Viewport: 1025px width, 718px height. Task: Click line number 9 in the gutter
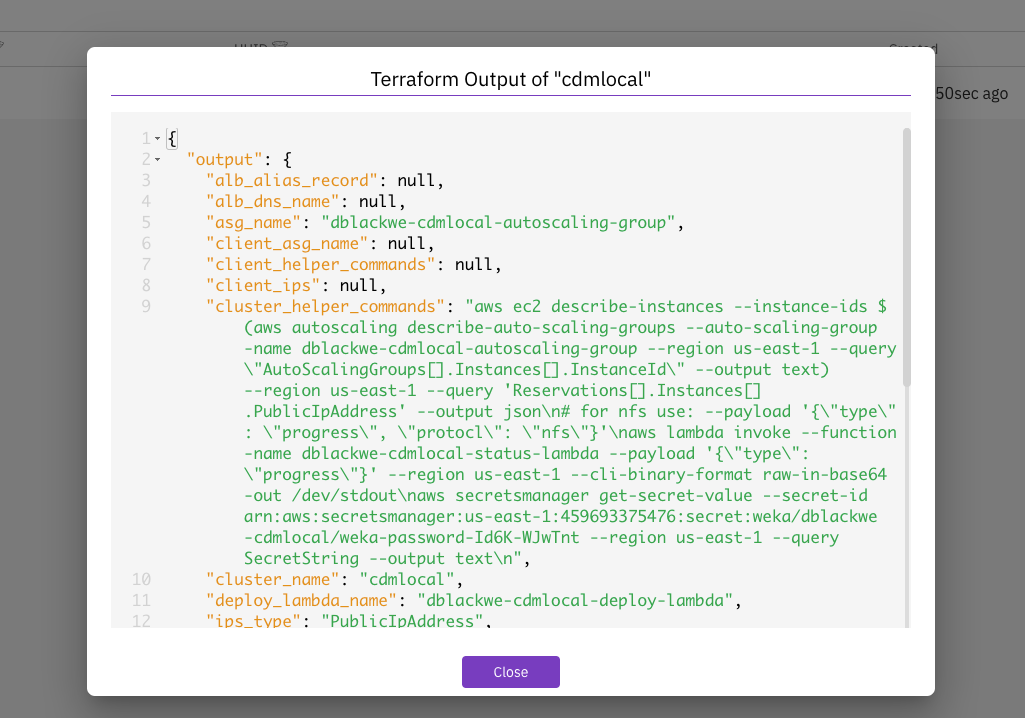pyautogui.click(x=146, y=306)
